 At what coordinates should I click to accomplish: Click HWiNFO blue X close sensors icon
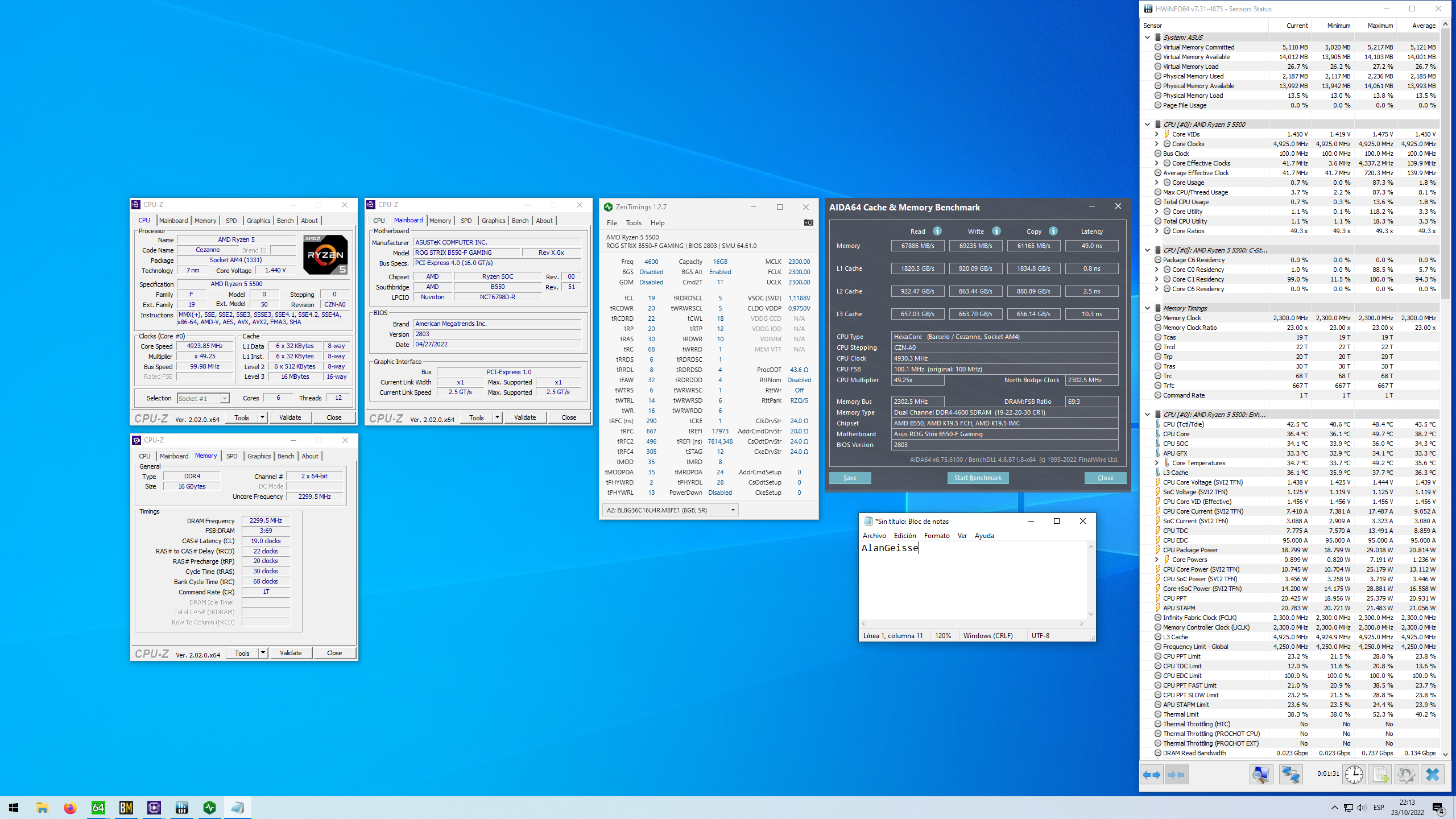pos(1433,775)
